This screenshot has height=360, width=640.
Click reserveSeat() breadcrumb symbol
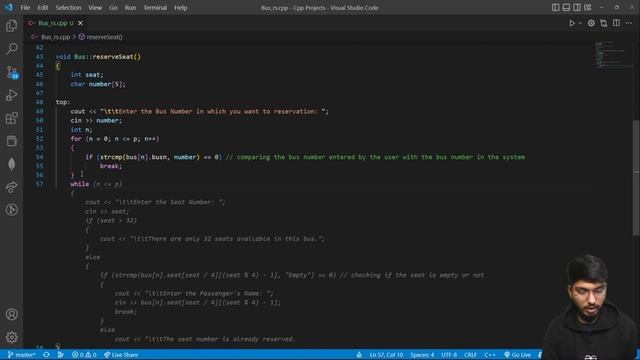(104, 37)
